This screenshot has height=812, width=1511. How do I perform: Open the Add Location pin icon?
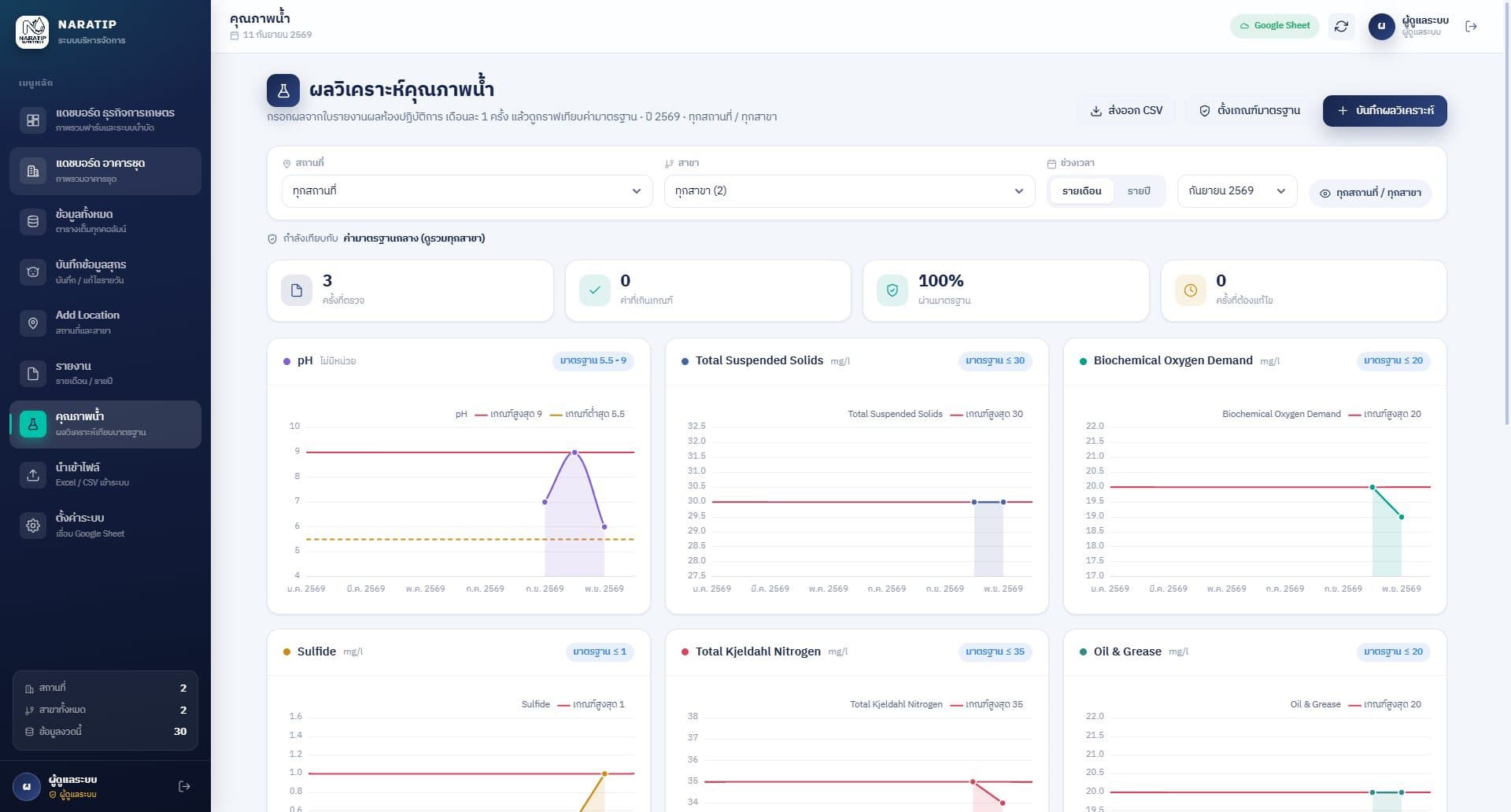coord(33,323)
